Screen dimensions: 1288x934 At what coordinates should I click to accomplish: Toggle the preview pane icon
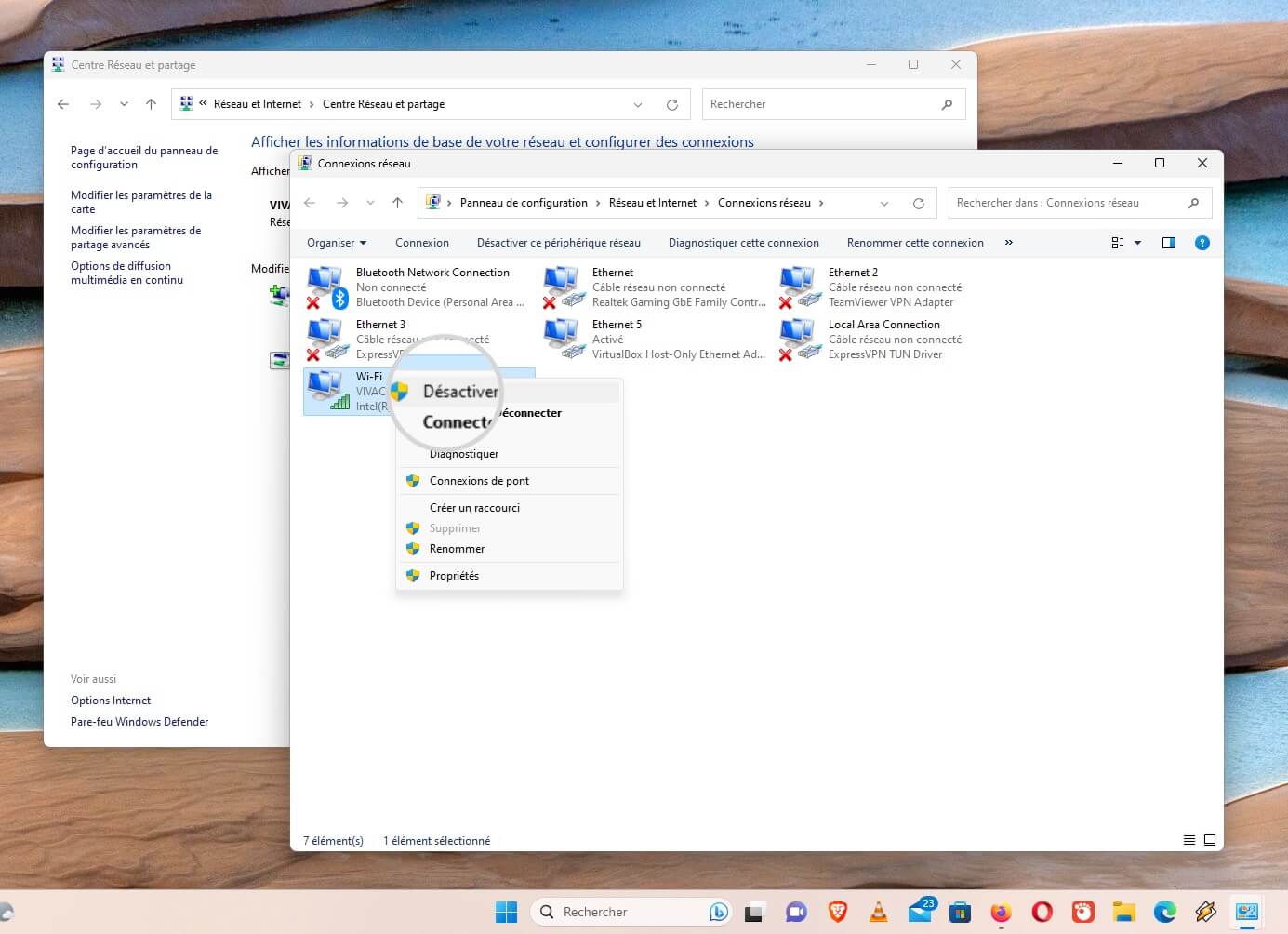(x=1169, y=243)
